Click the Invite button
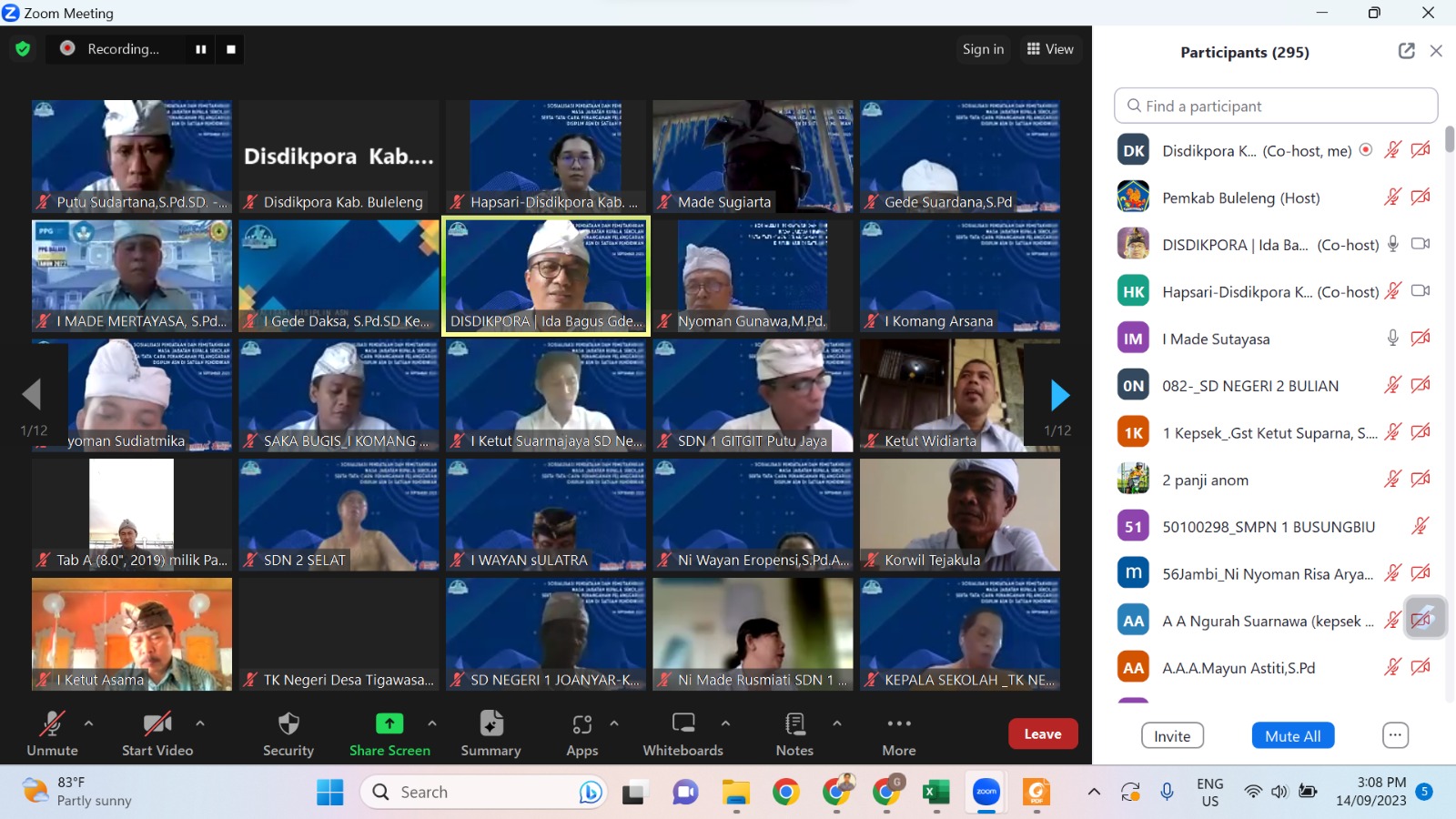Viewport: 1456px width, 819px height. pos(1172,735)
